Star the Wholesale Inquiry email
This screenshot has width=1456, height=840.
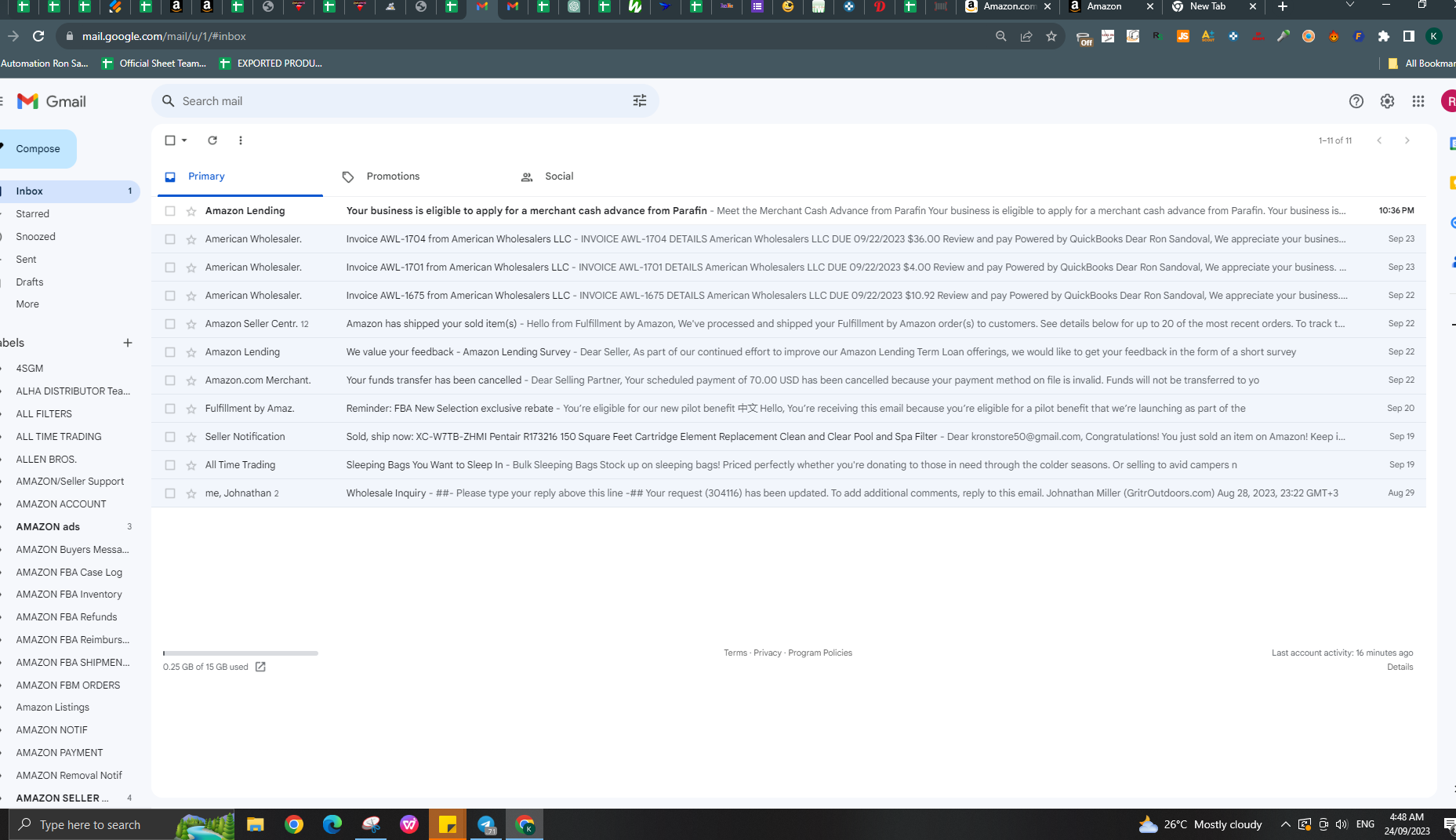[x=191, y=493]
